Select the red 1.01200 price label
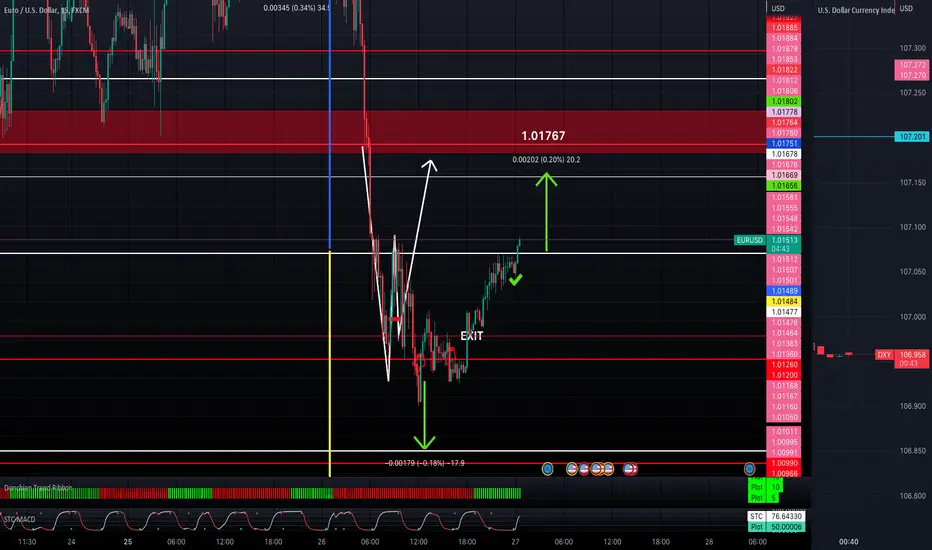 pyautogui.click(x=784, y=376)
